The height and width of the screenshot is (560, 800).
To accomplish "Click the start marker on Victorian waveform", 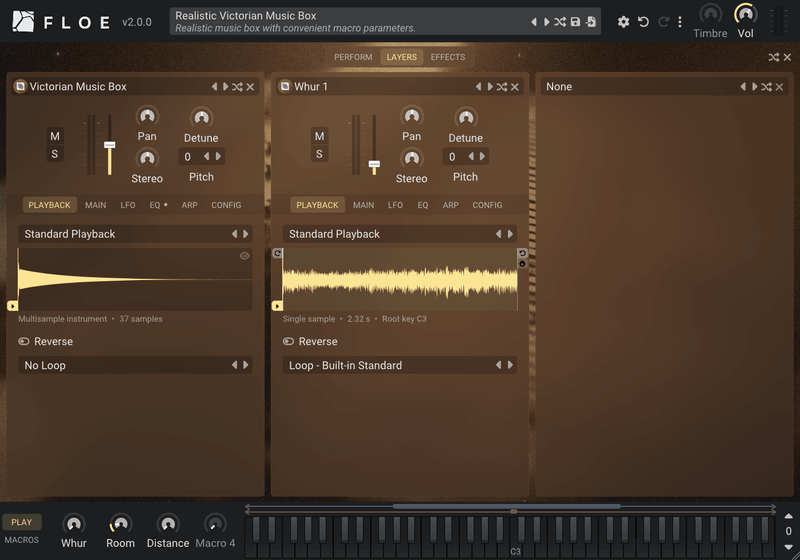I will 13,306.
